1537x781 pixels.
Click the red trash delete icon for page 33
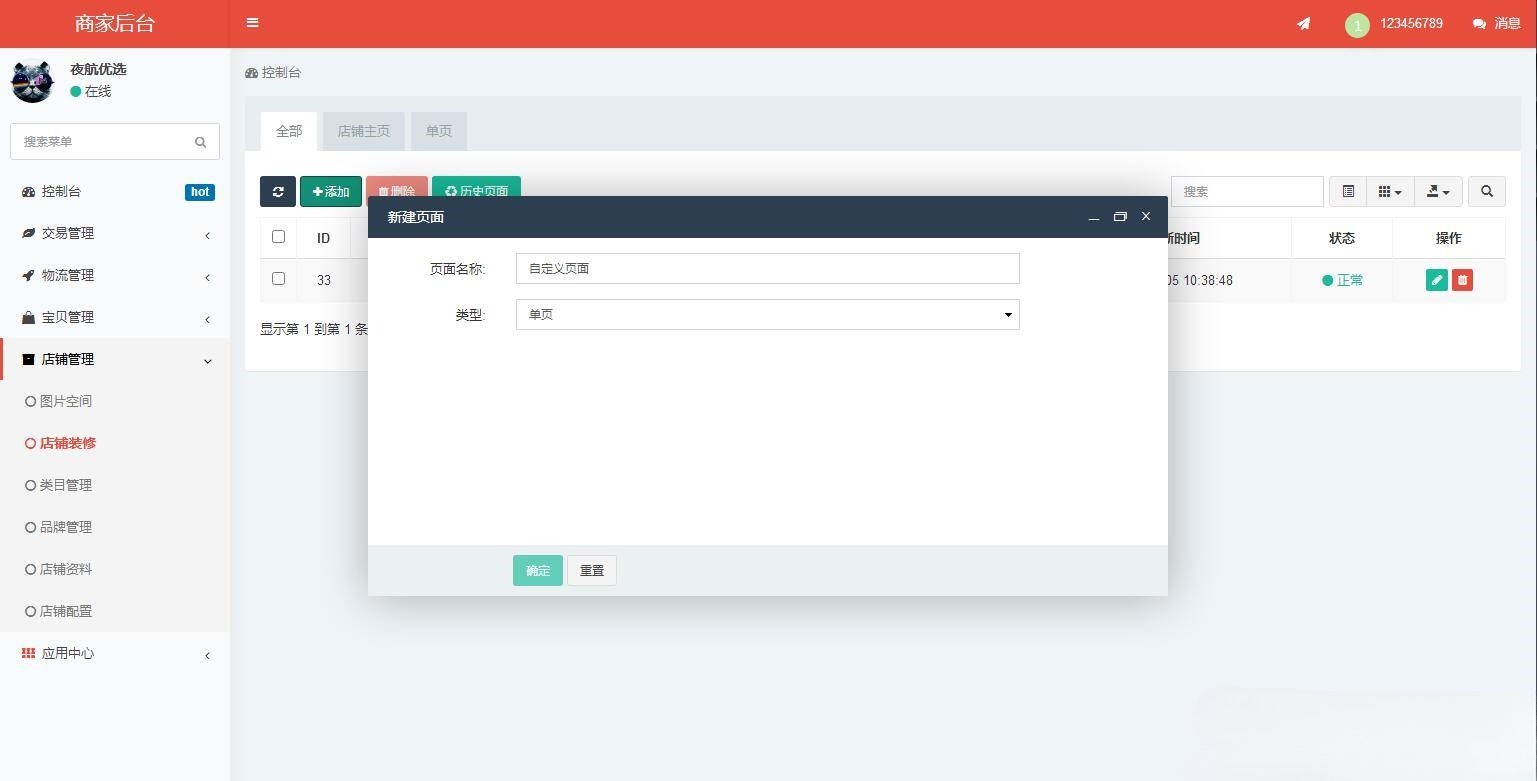(x=1462, y=280)
